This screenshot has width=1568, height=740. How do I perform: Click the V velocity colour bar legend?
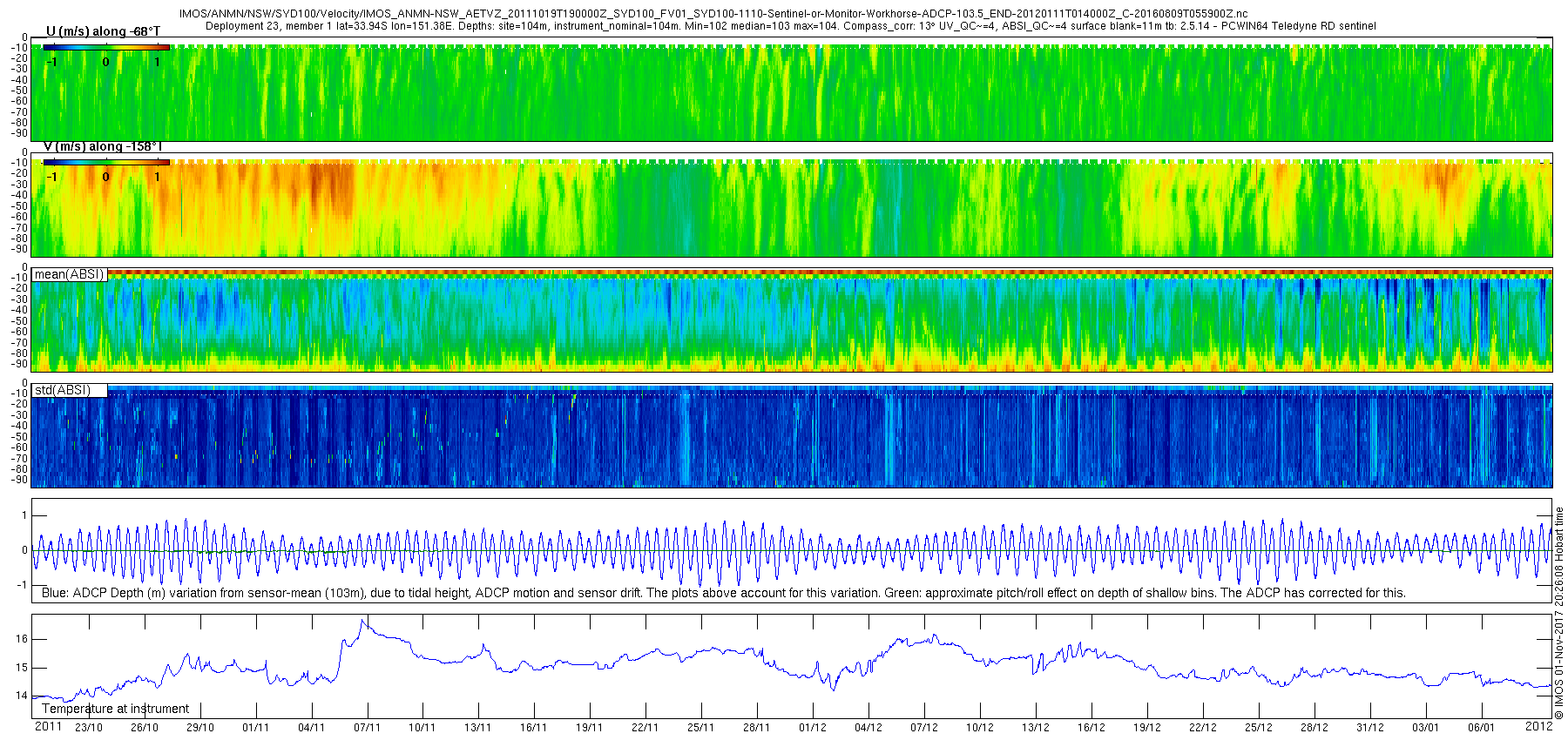[106, 163]
